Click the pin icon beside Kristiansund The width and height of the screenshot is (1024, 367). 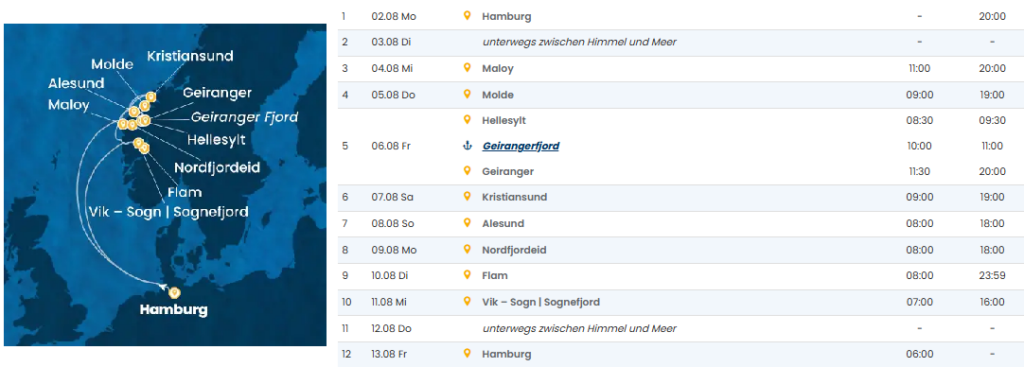467,196
